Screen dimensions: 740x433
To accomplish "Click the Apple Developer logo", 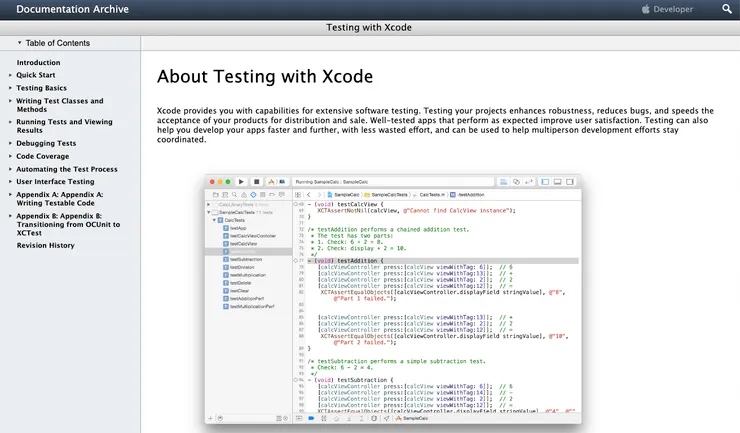I will point(646,9).
